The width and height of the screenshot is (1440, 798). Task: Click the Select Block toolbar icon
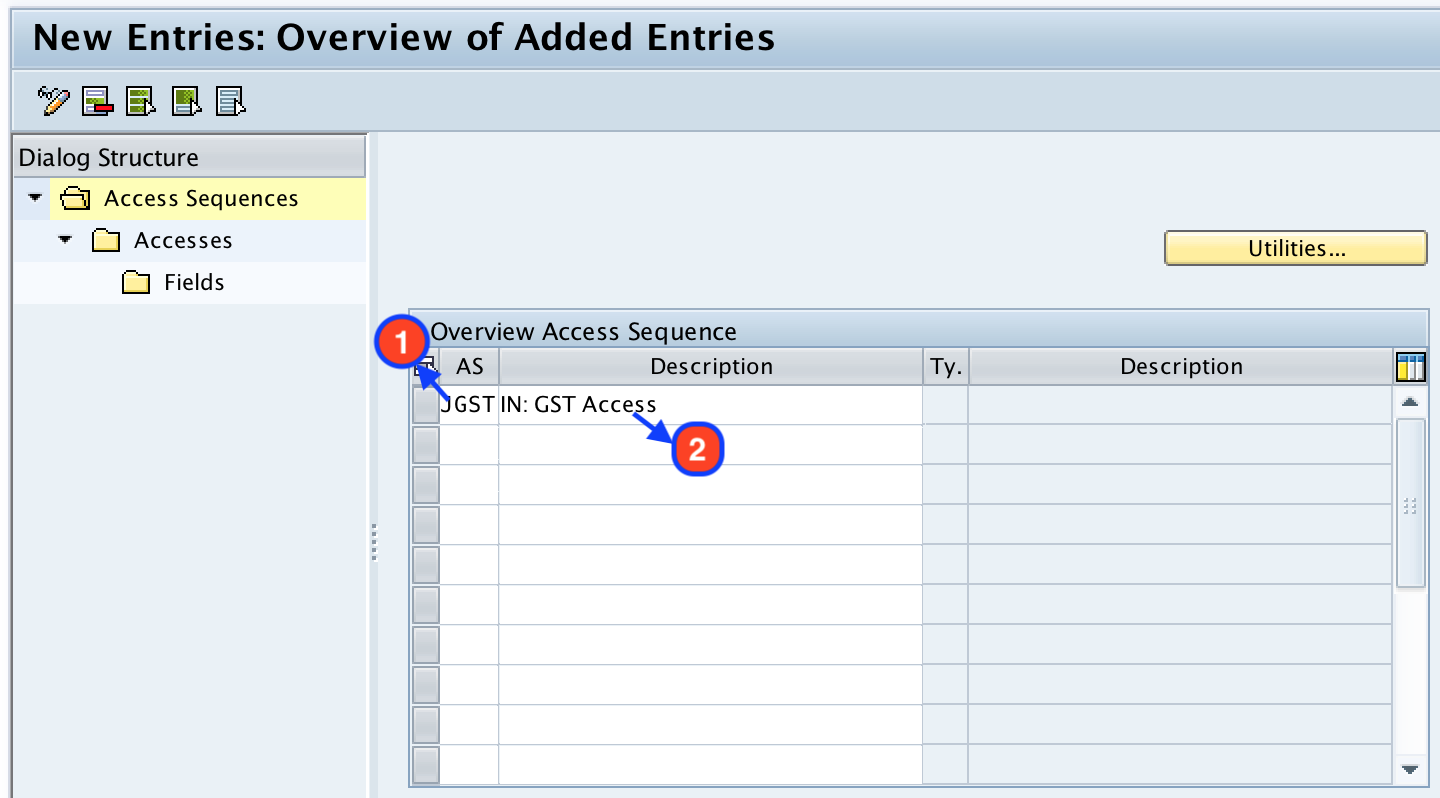pos(187,101)
